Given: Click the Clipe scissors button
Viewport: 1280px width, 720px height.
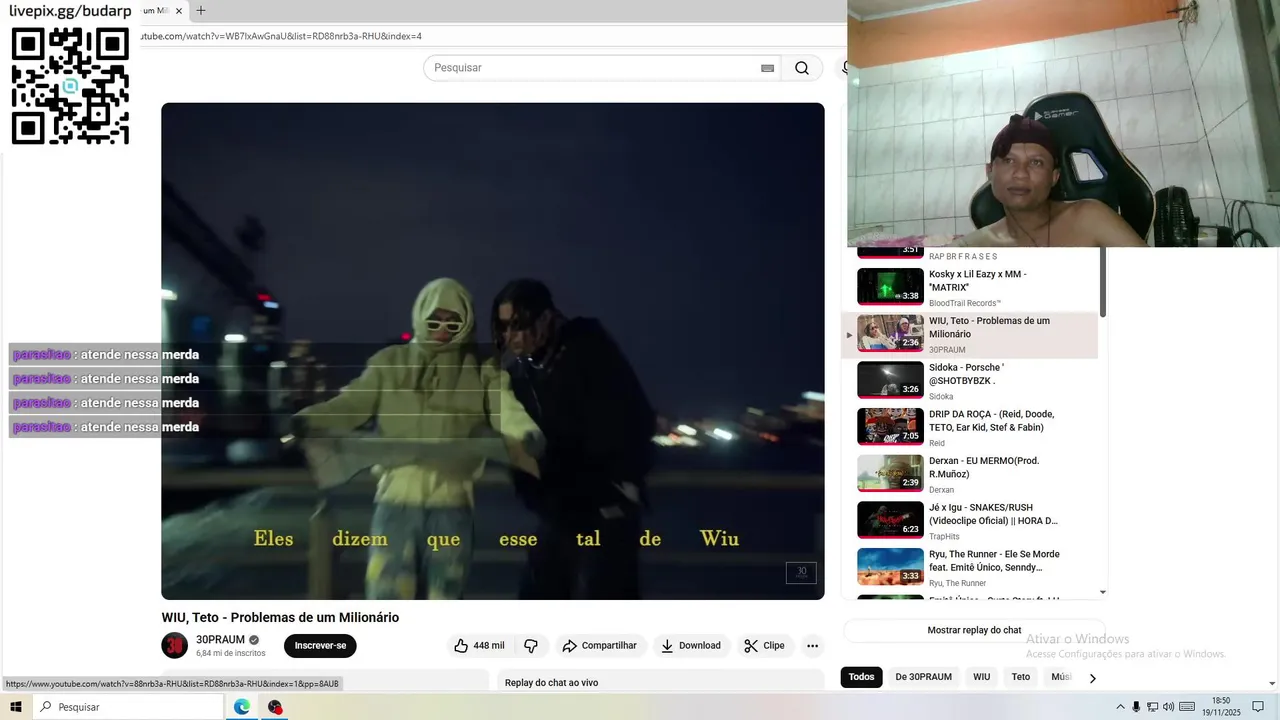Looking at the screenshot, I should (x=764, y=646).
